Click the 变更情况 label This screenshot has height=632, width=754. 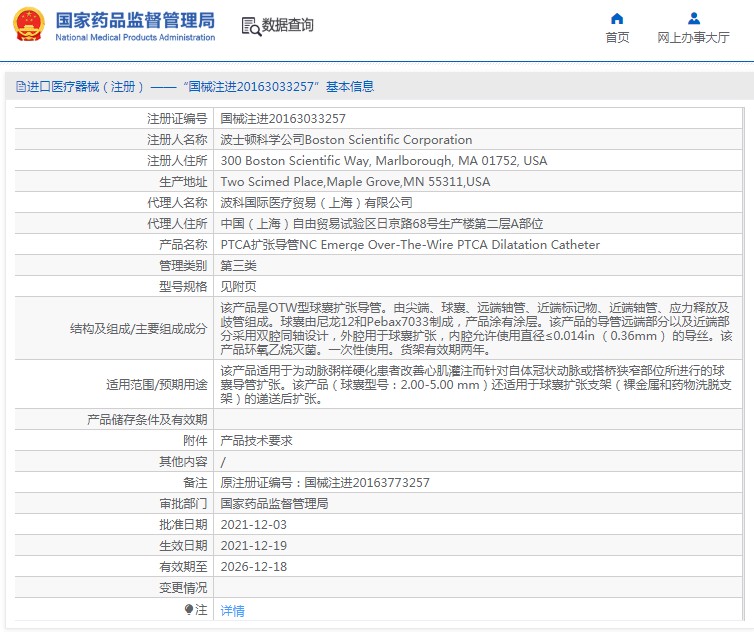point(183,588)
